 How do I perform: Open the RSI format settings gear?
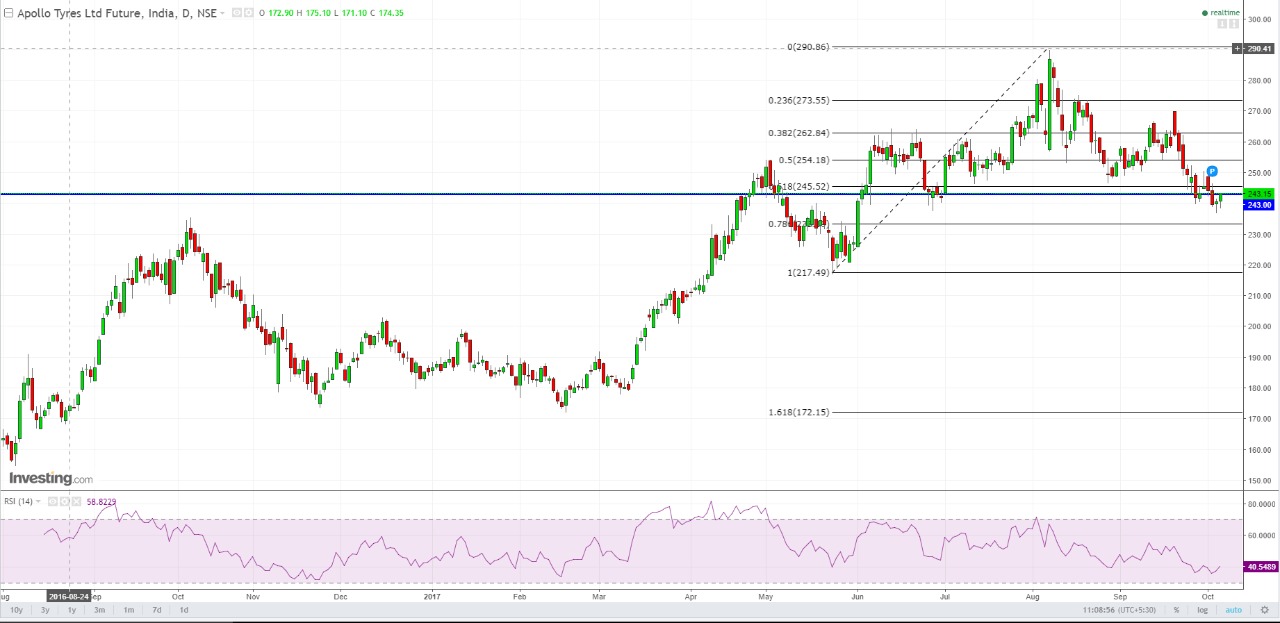pyautogui.click(x=64, y=501)
